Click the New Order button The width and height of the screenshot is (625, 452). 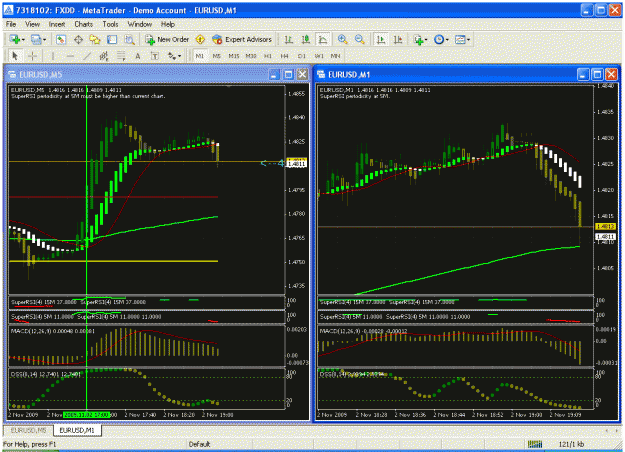tap(167, 39)
